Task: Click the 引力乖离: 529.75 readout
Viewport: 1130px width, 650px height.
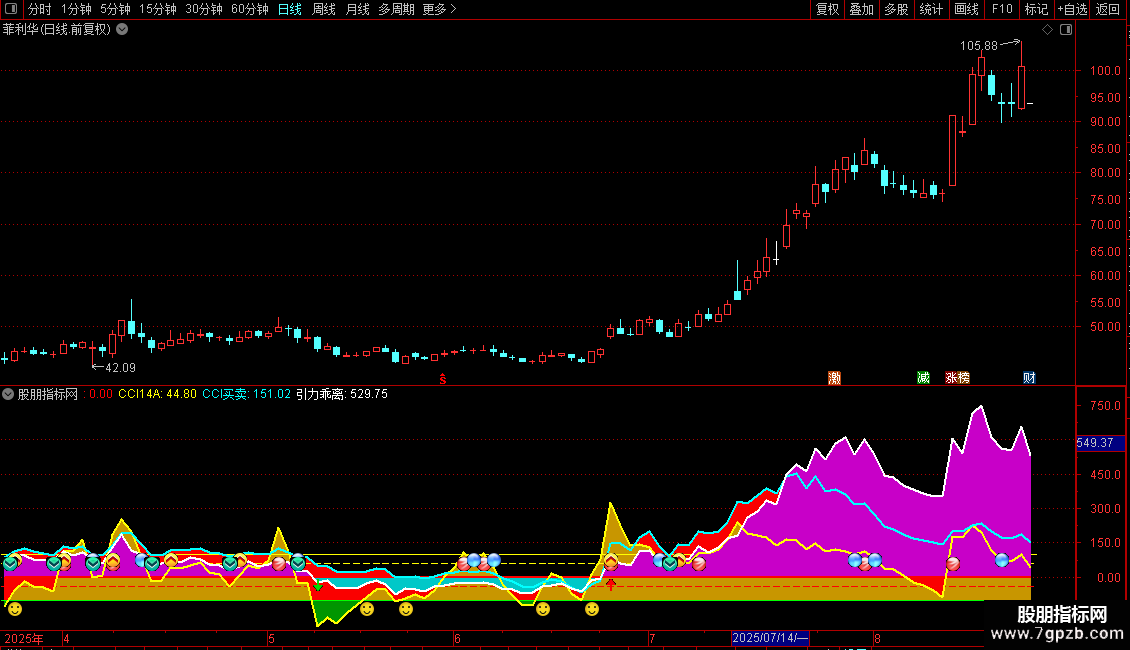Action: (342, 394)
